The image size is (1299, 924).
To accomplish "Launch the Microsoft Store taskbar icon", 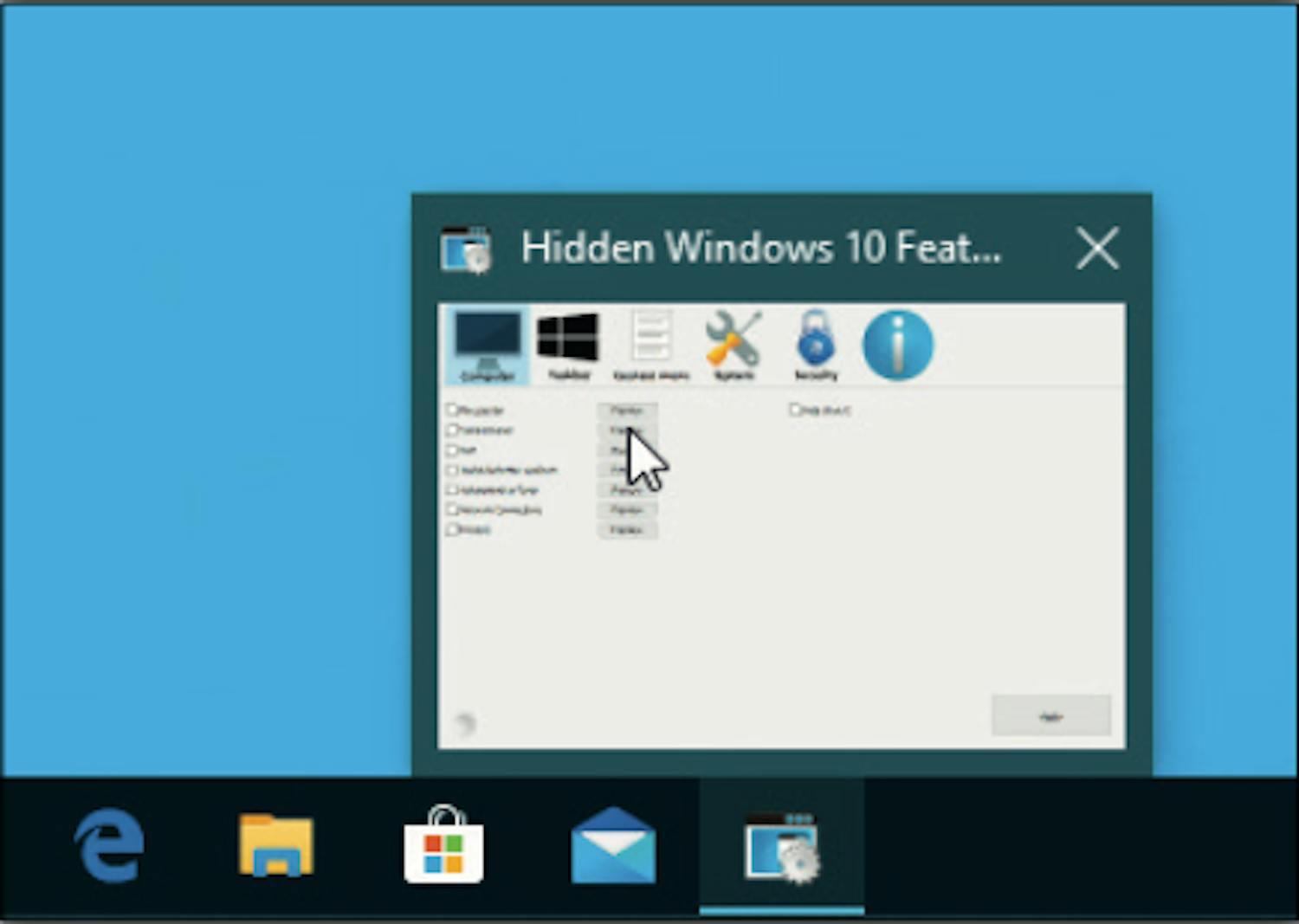I will click(443, 846).
